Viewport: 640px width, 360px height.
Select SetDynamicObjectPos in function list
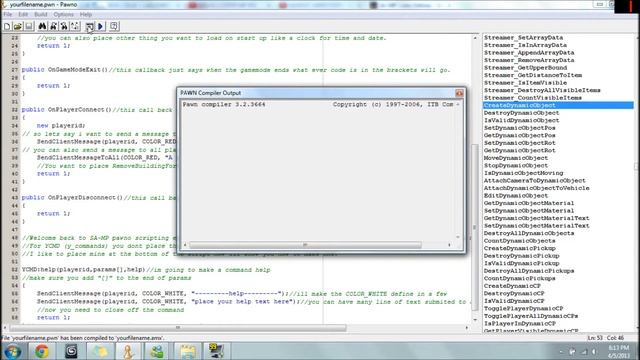(x=519, y=128)
